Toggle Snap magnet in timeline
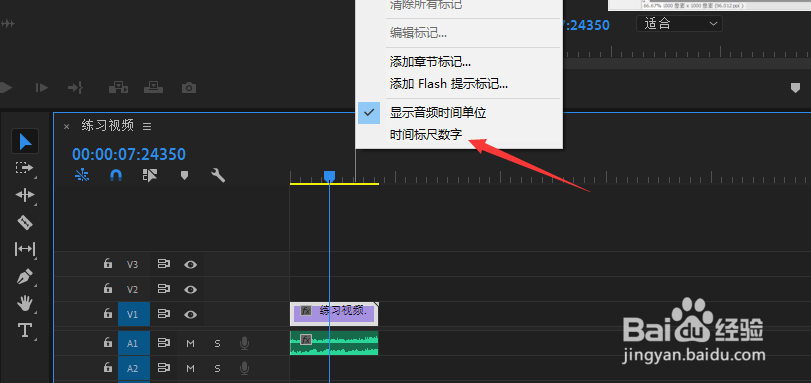The image size is (811, 383). pos(116,176)
